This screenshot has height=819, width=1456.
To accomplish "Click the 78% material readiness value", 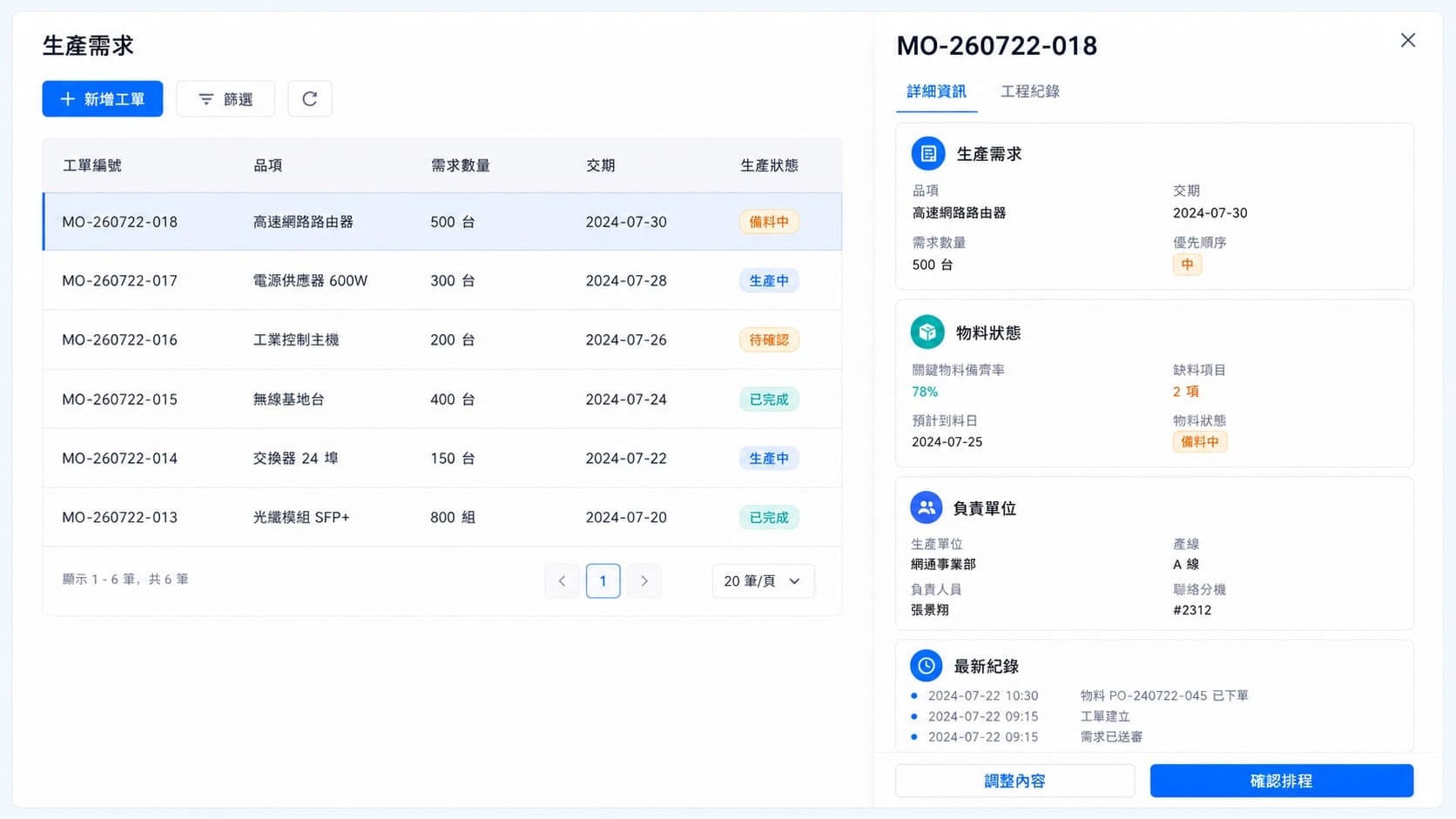I will [x=925, y=392].
